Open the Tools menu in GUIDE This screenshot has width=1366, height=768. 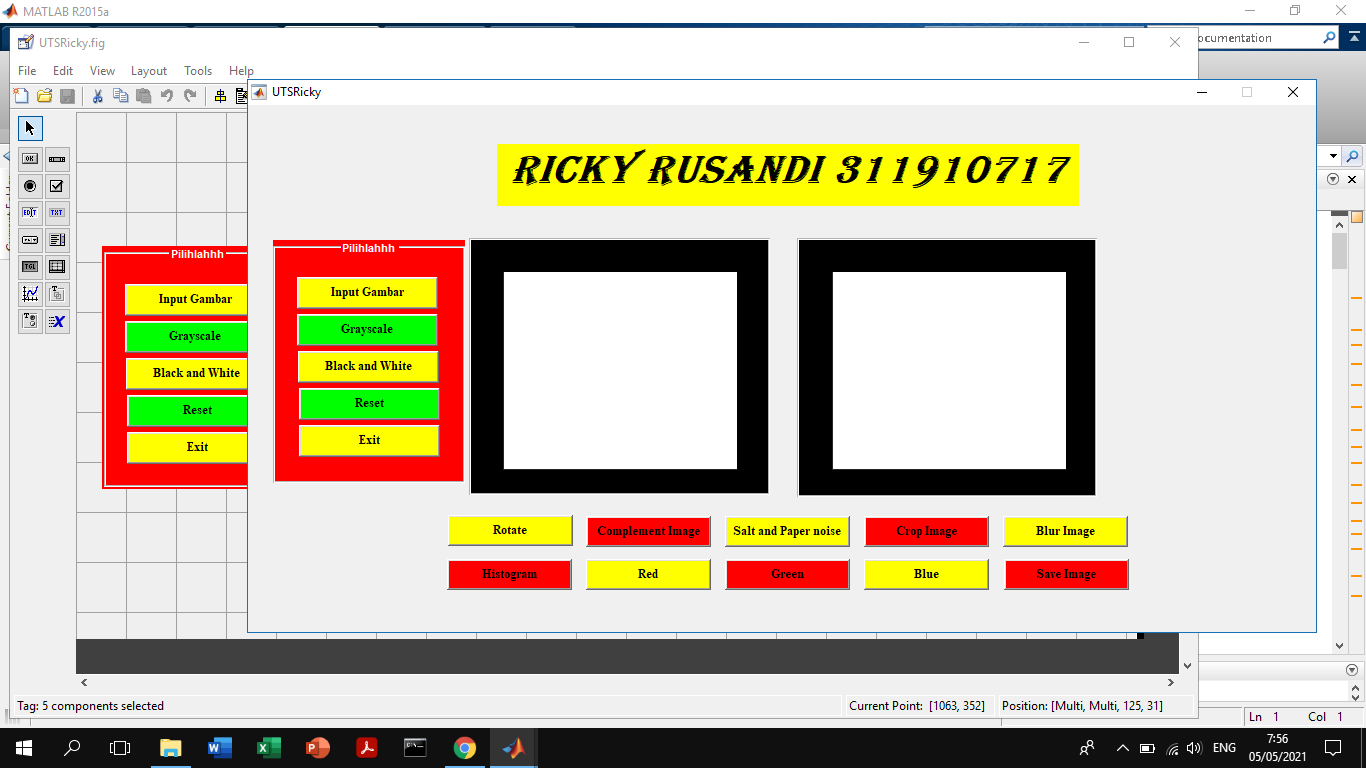197,71
